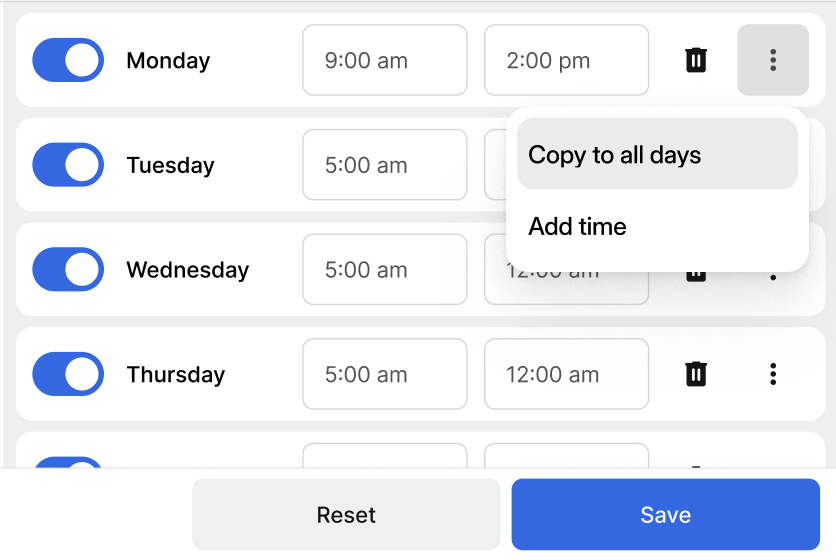Click Thursday's 5:00 am start field
This screenshot has width=836, height=560.
(x=385, y=374)
